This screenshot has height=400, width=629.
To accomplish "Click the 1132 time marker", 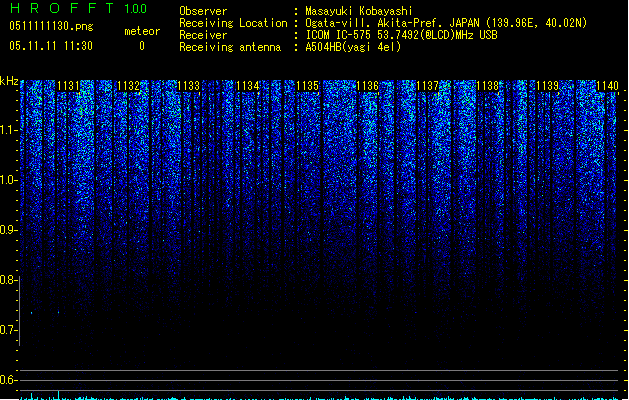I will [x=128, y=86].
